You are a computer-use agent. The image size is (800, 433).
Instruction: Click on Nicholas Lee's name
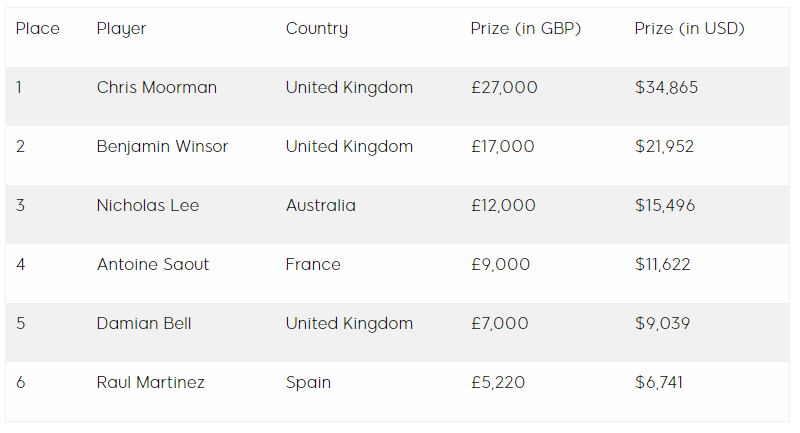tap(147, 206)
